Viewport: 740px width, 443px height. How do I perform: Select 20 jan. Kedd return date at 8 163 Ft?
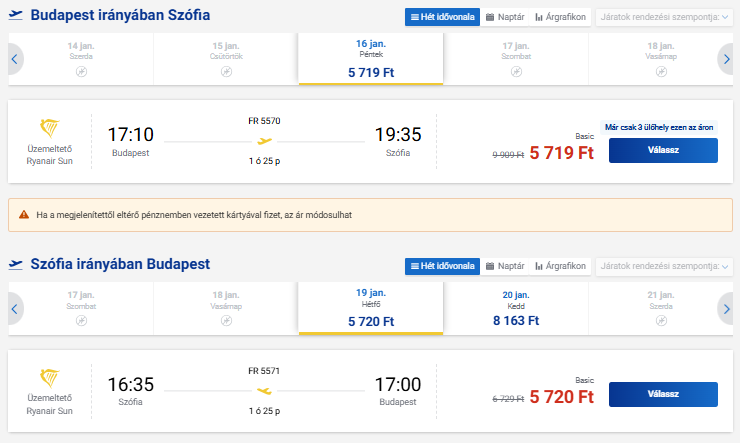click(516, 309)
